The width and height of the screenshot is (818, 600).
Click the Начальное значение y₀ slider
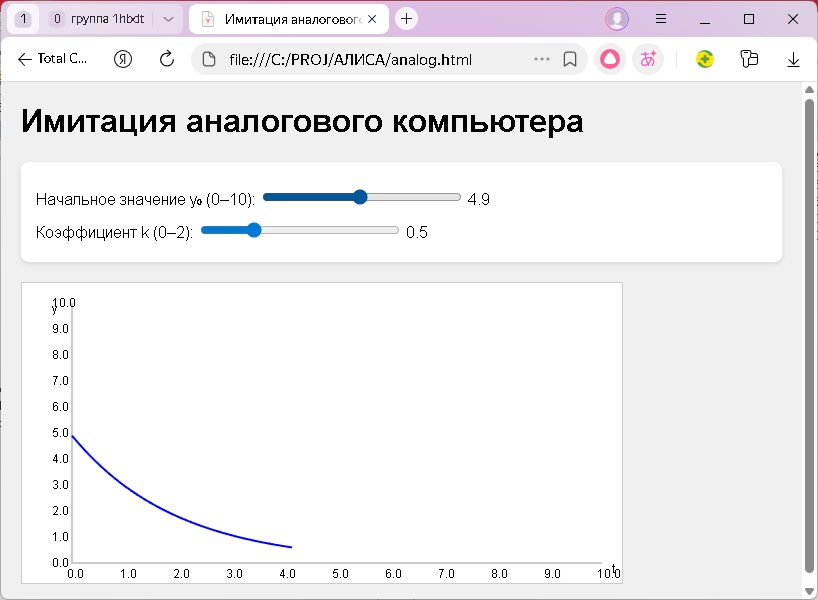coord(361,198)
